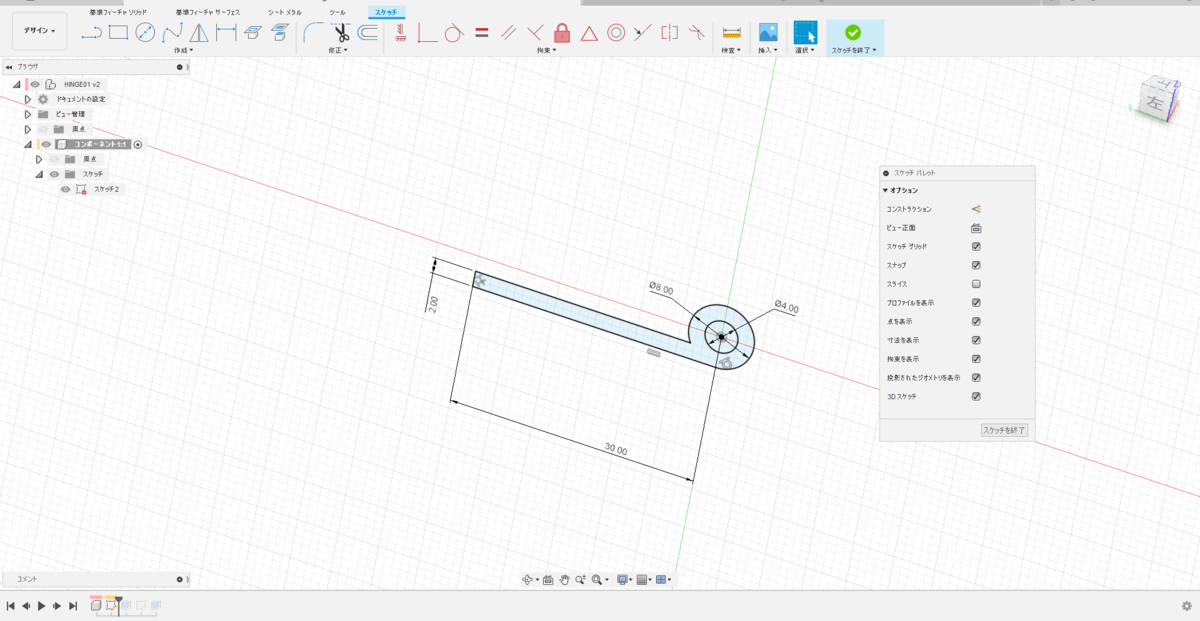Apply the Symmetry constraint

point(670,32)
